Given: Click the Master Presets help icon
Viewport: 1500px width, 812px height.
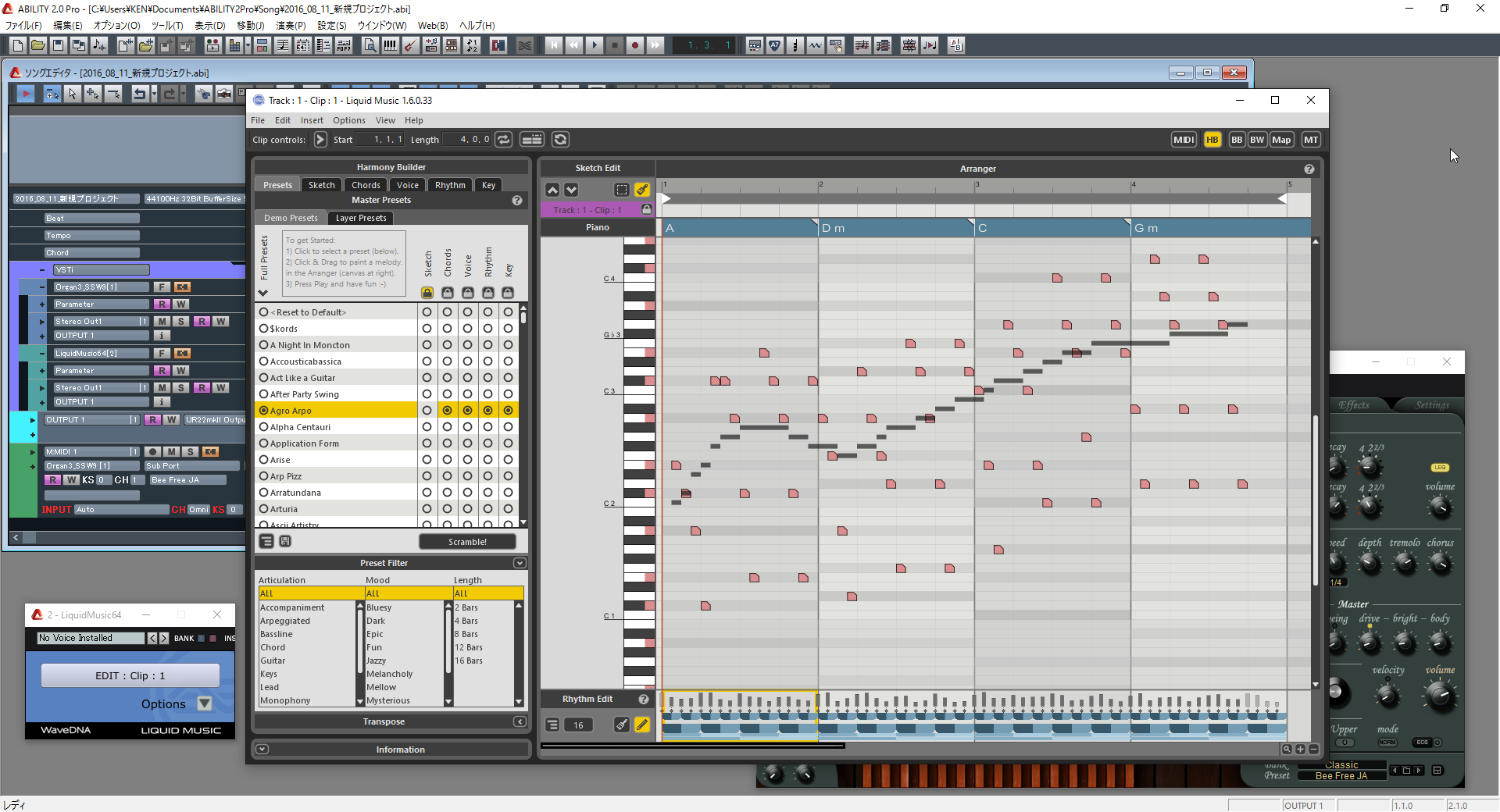Looking at the screenshot, I should [516, 201].
